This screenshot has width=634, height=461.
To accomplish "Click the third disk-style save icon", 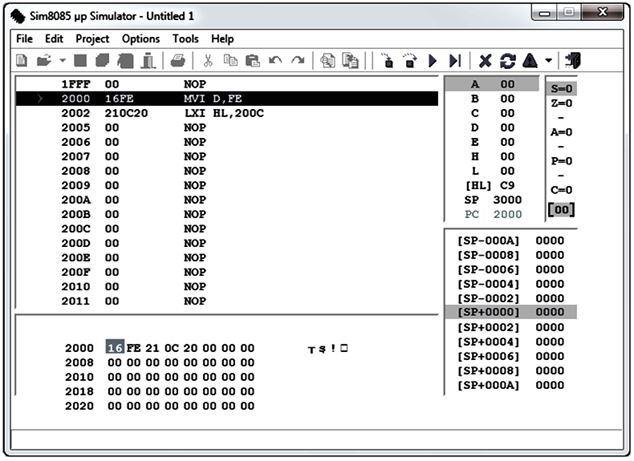I will pos(126,61).
